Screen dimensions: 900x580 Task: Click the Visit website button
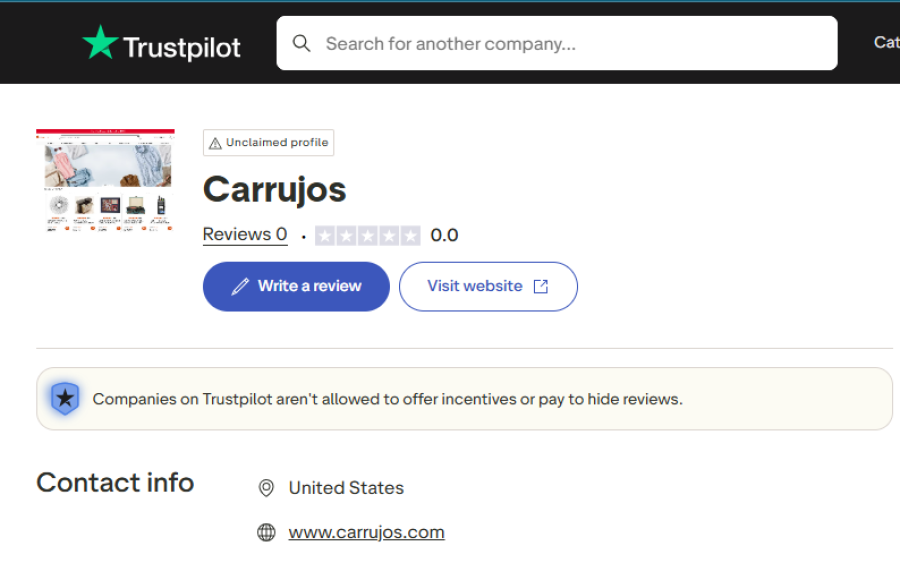(488, 287)
